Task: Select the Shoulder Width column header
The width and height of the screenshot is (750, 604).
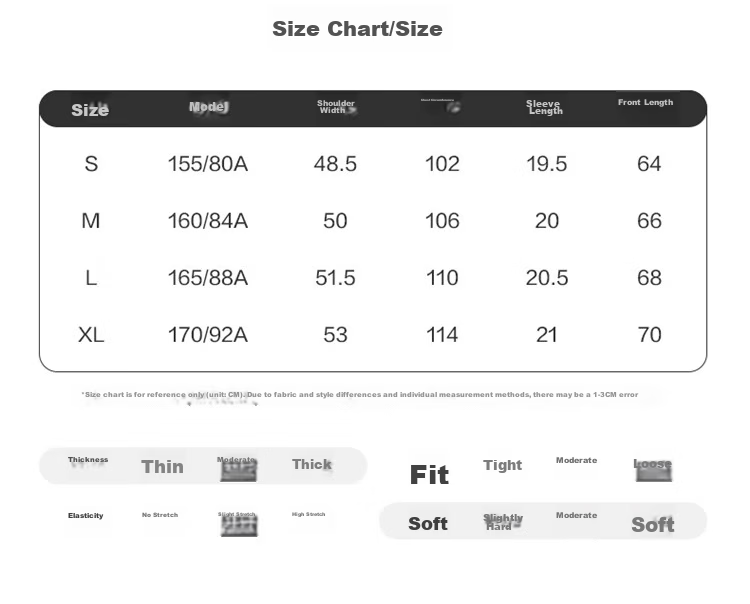Action: [336, 107]
